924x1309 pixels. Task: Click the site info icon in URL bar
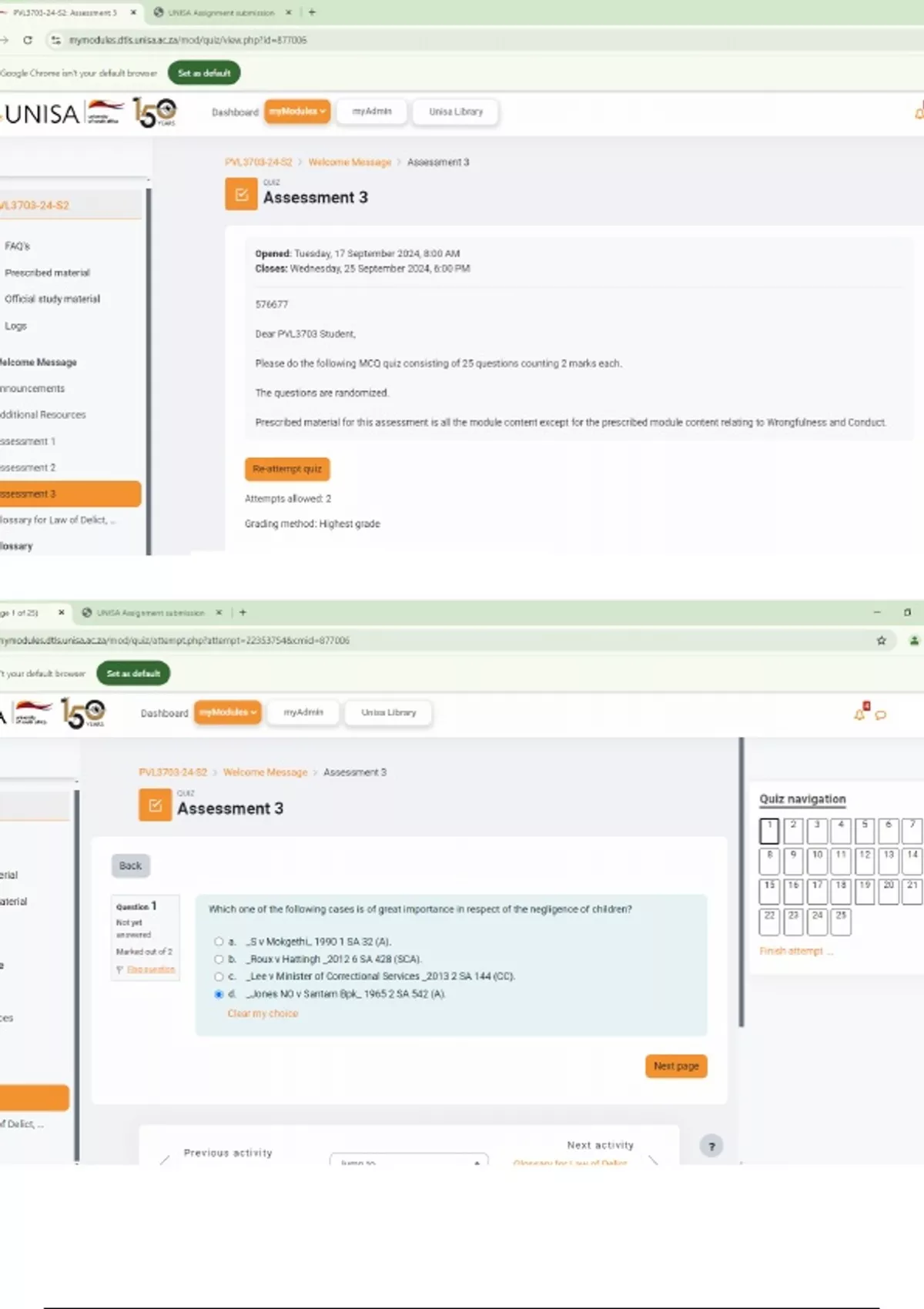[x=55, y=40]
